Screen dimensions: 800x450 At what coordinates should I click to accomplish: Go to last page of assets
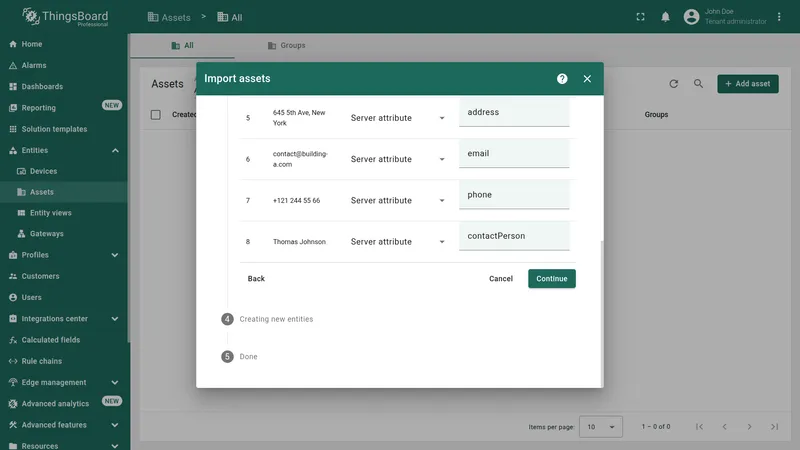click(774, 427)
